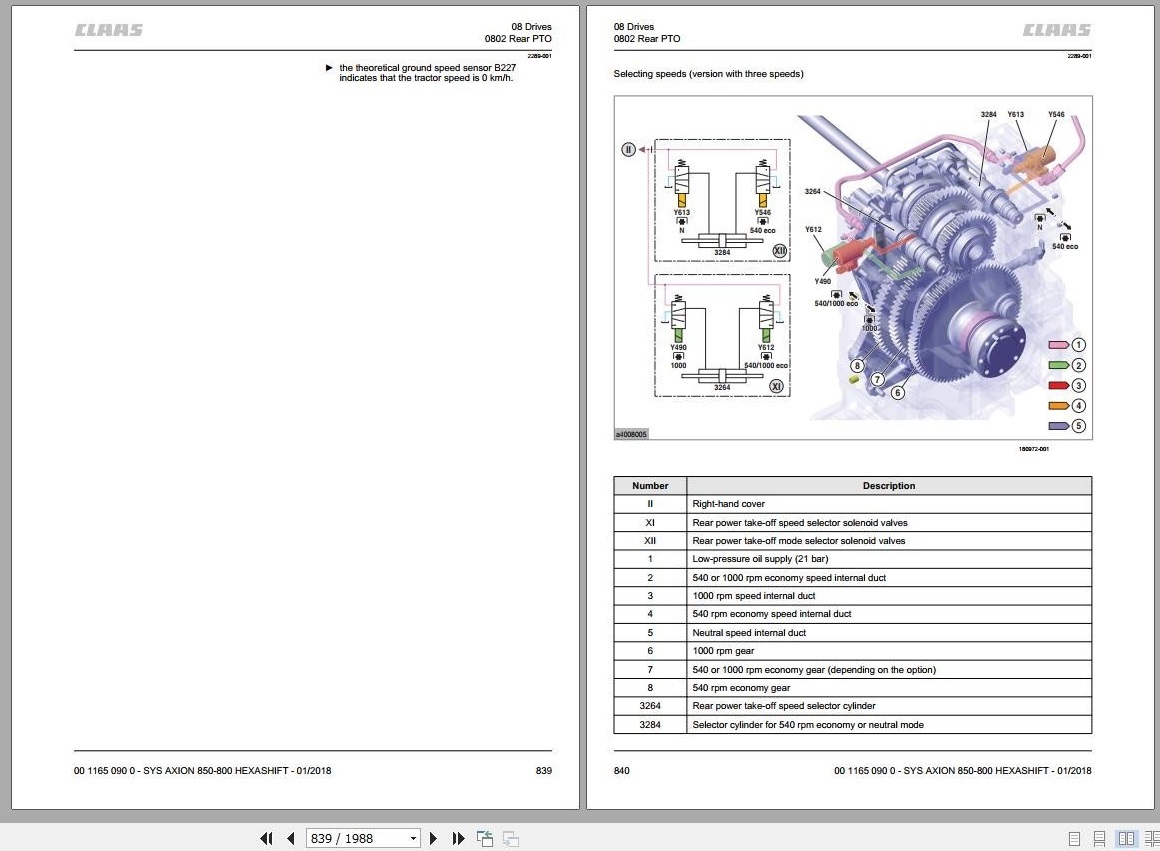Screen dimensions: 1160x851
Task: Jump to the first page
Action: tap(266, 838)
